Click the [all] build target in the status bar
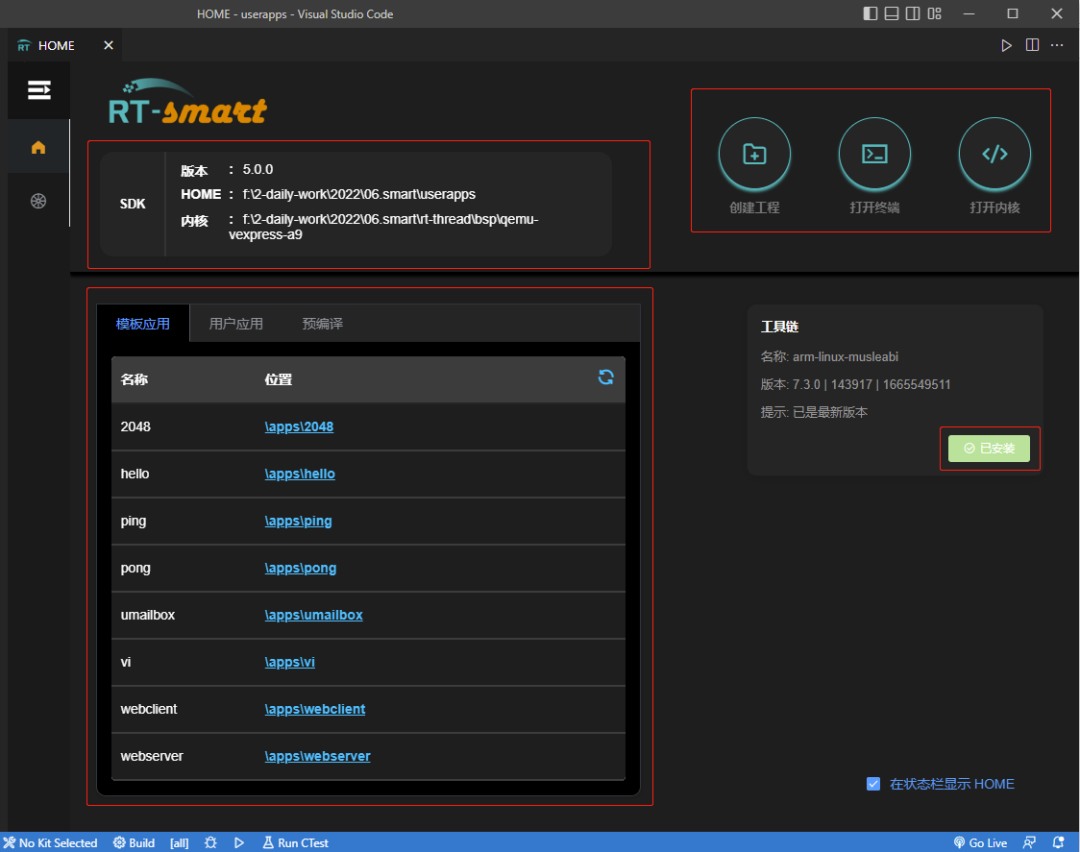The width and height of the screenshot is (1080, 852). pos(179,842)
